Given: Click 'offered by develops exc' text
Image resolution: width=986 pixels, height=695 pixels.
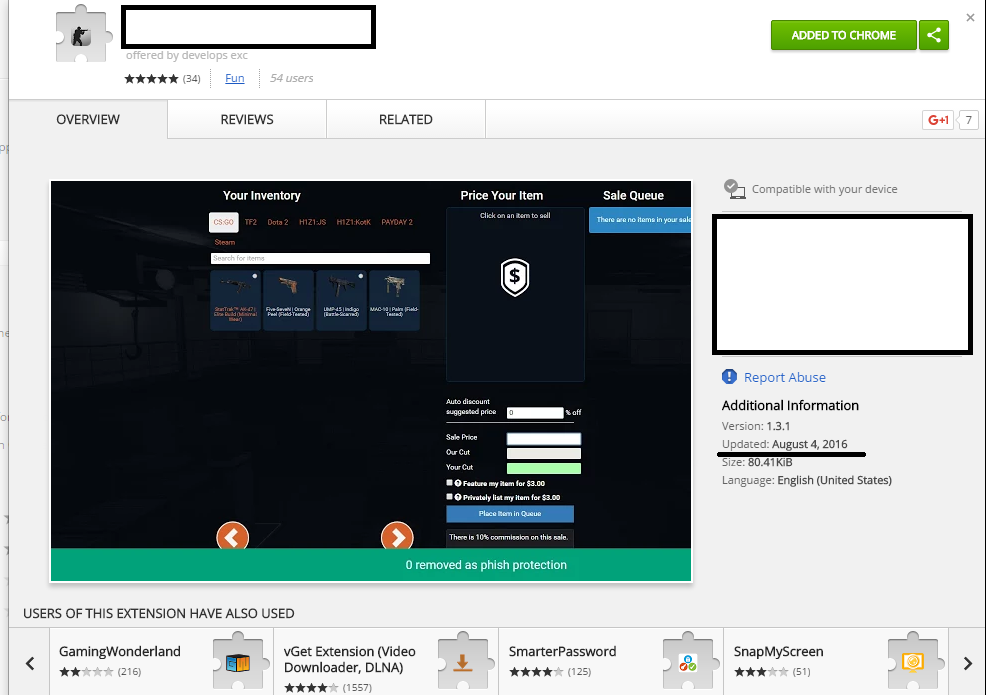Looking at the screenshot, I should coord(187,55).
